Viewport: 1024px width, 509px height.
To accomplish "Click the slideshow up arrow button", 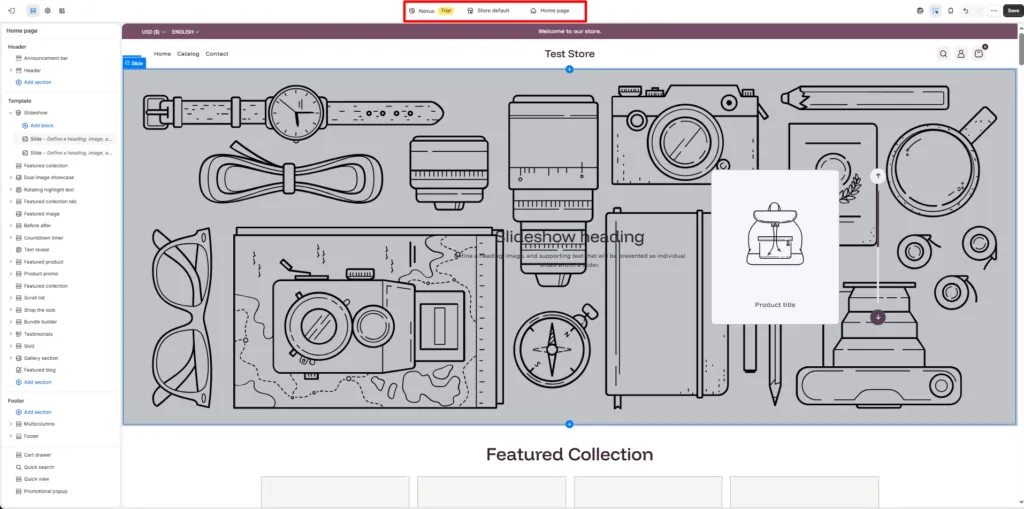I will coord(878,175).
